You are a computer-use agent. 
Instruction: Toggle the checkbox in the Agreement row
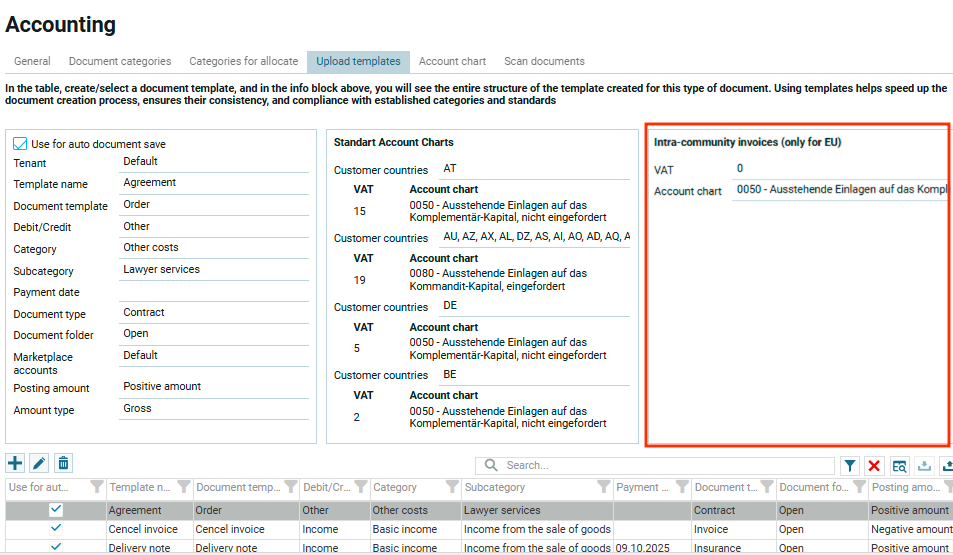pos(56,510)
